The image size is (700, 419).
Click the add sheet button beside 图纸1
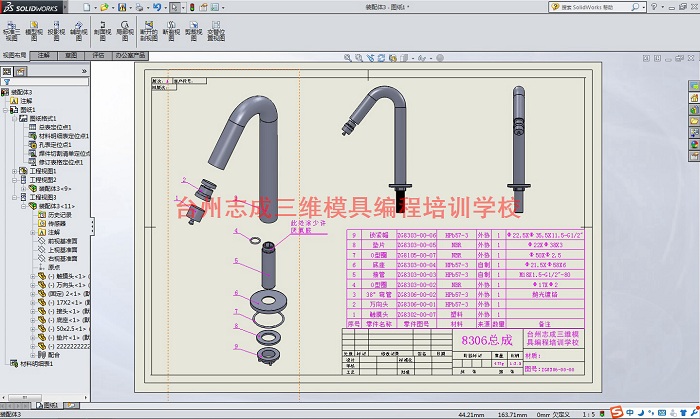[71, 405]
